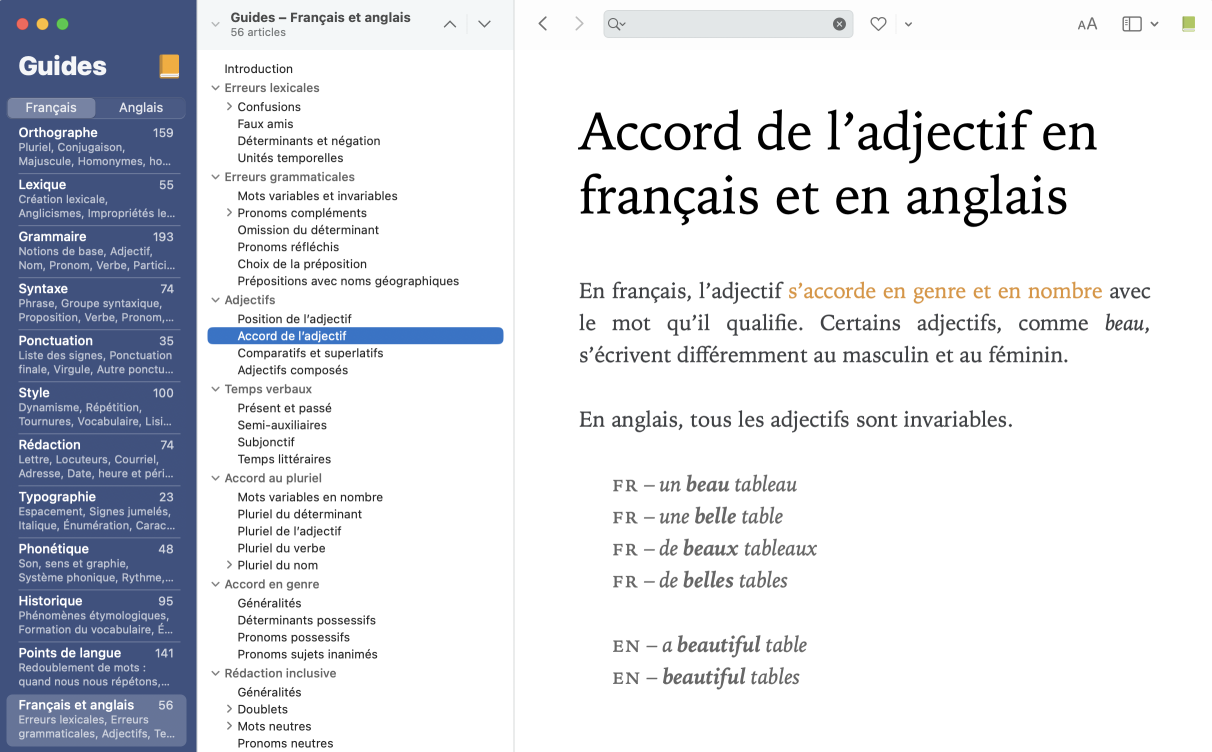Switch to the Anglais tab
Viewport: 1212px width, 752px height.
coord(140,107)
